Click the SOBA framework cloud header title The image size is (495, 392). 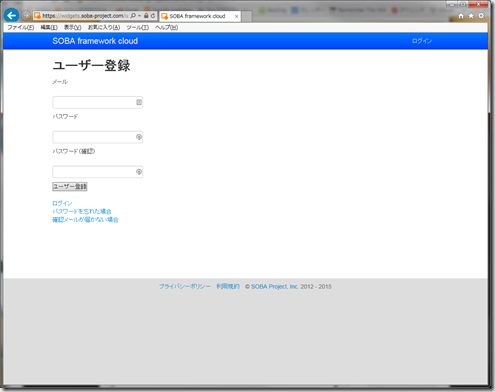click(x=95, y=41)
